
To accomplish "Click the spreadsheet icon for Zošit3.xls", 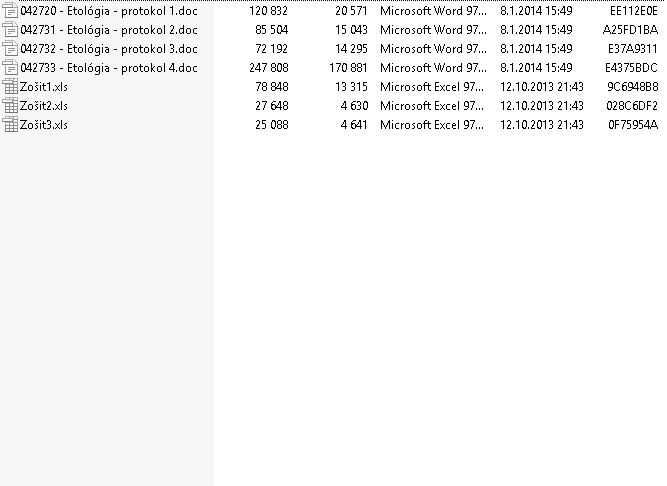I will [x=10, y=125].
